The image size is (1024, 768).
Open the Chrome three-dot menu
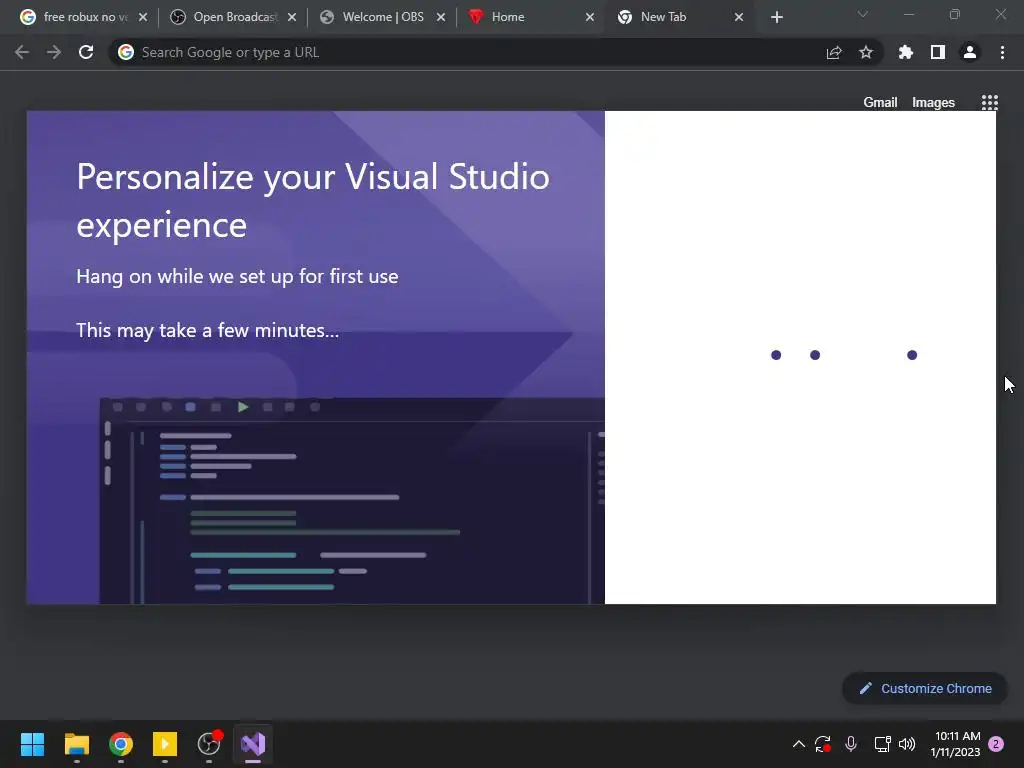(x=1002, y=52)
